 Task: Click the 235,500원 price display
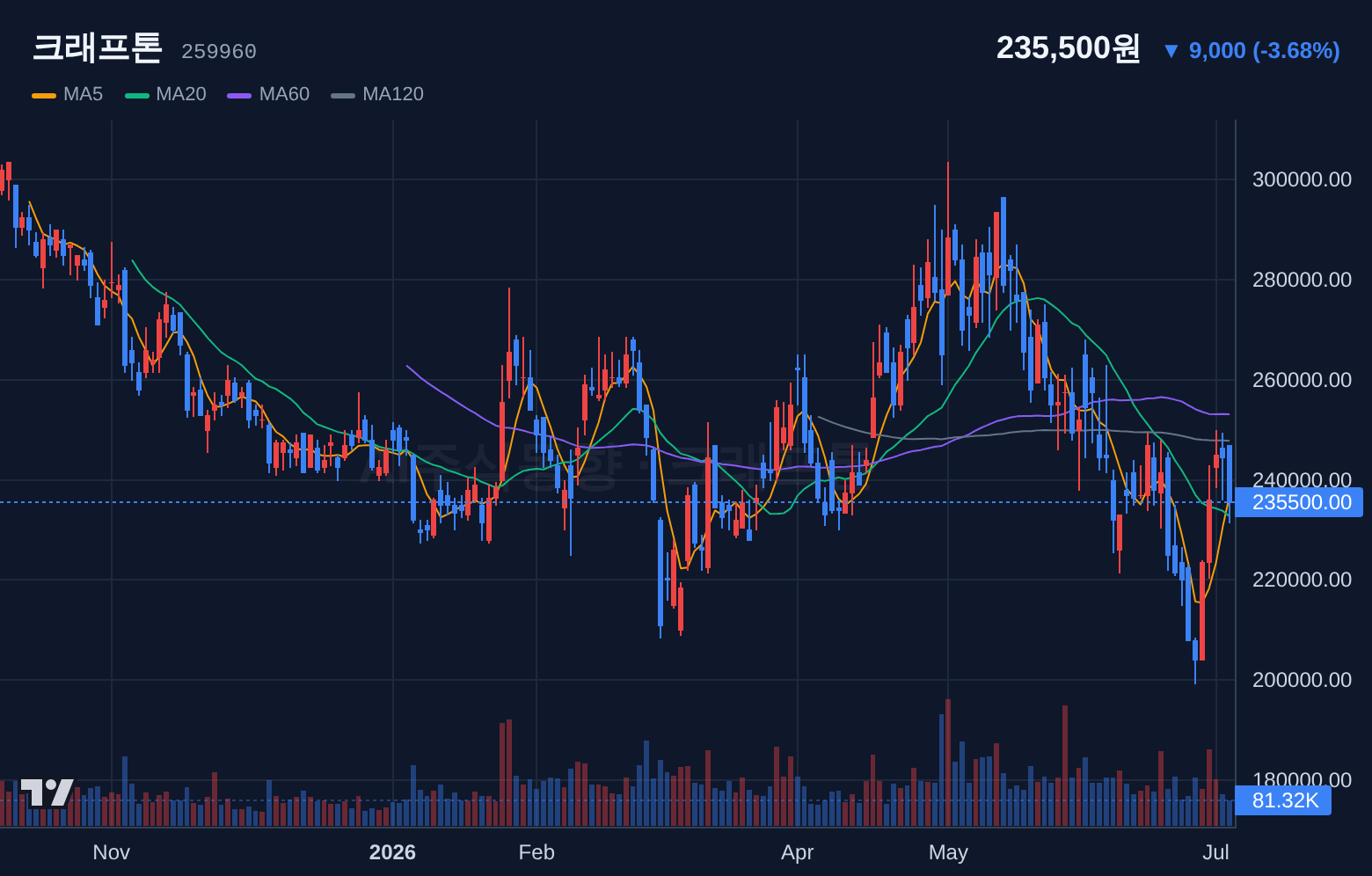pyautogui.click(x=1068, y=47)
